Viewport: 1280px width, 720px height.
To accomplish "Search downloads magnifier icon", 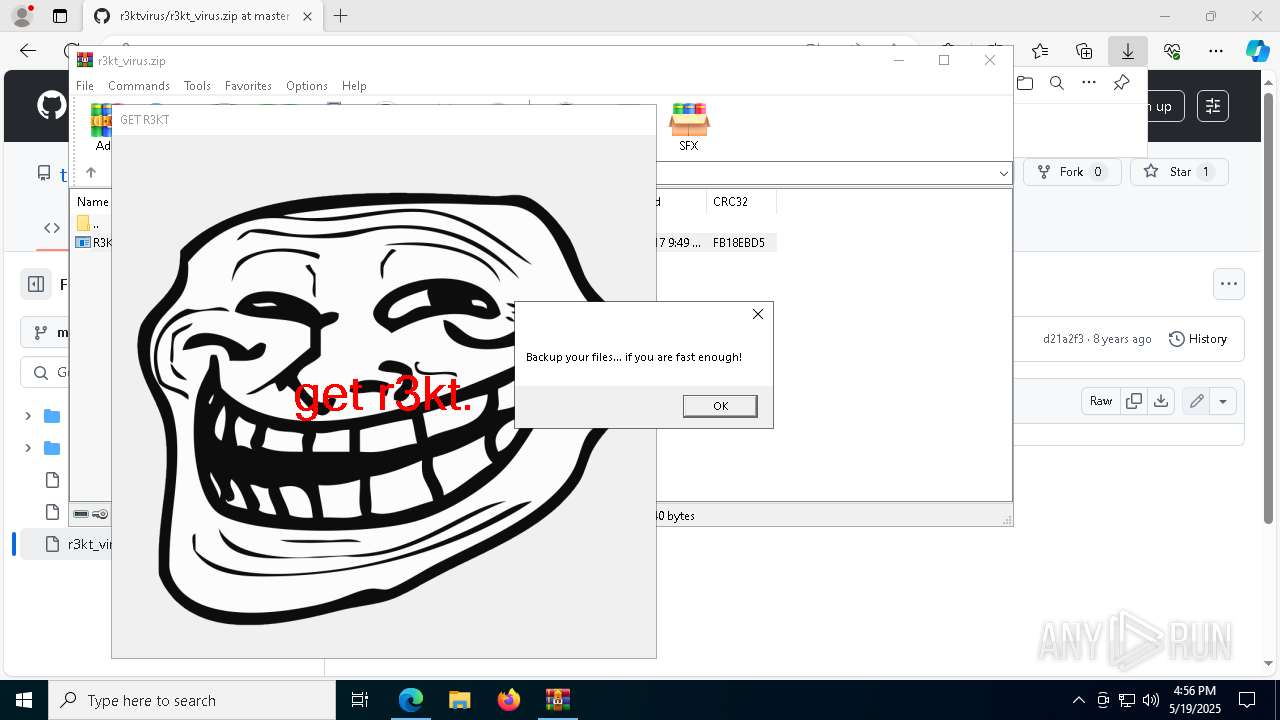I will click(x=1057, y=83).
